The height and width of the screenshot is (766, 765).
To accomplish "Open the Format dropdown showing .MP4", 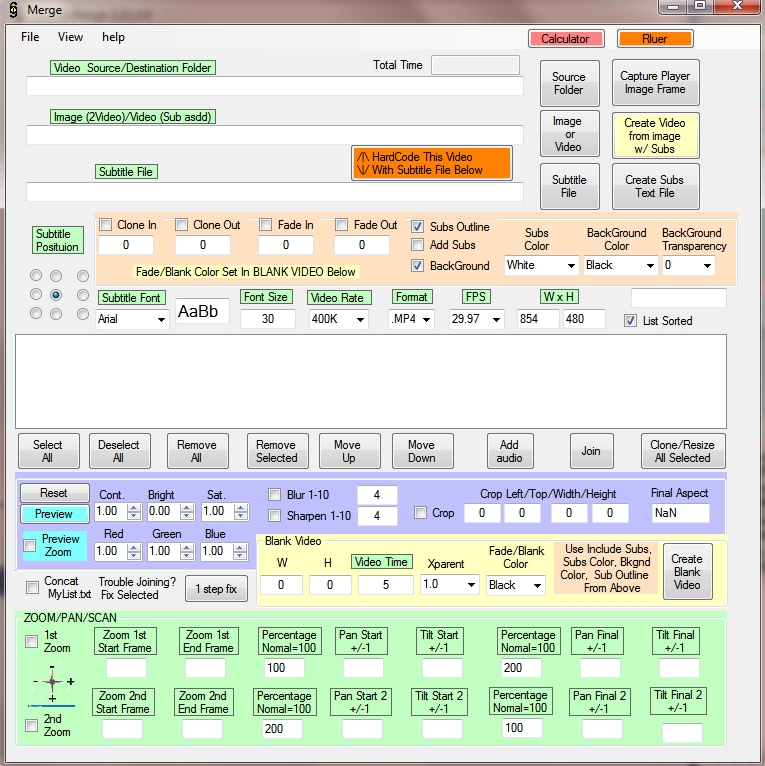I will tap(411, 319).
